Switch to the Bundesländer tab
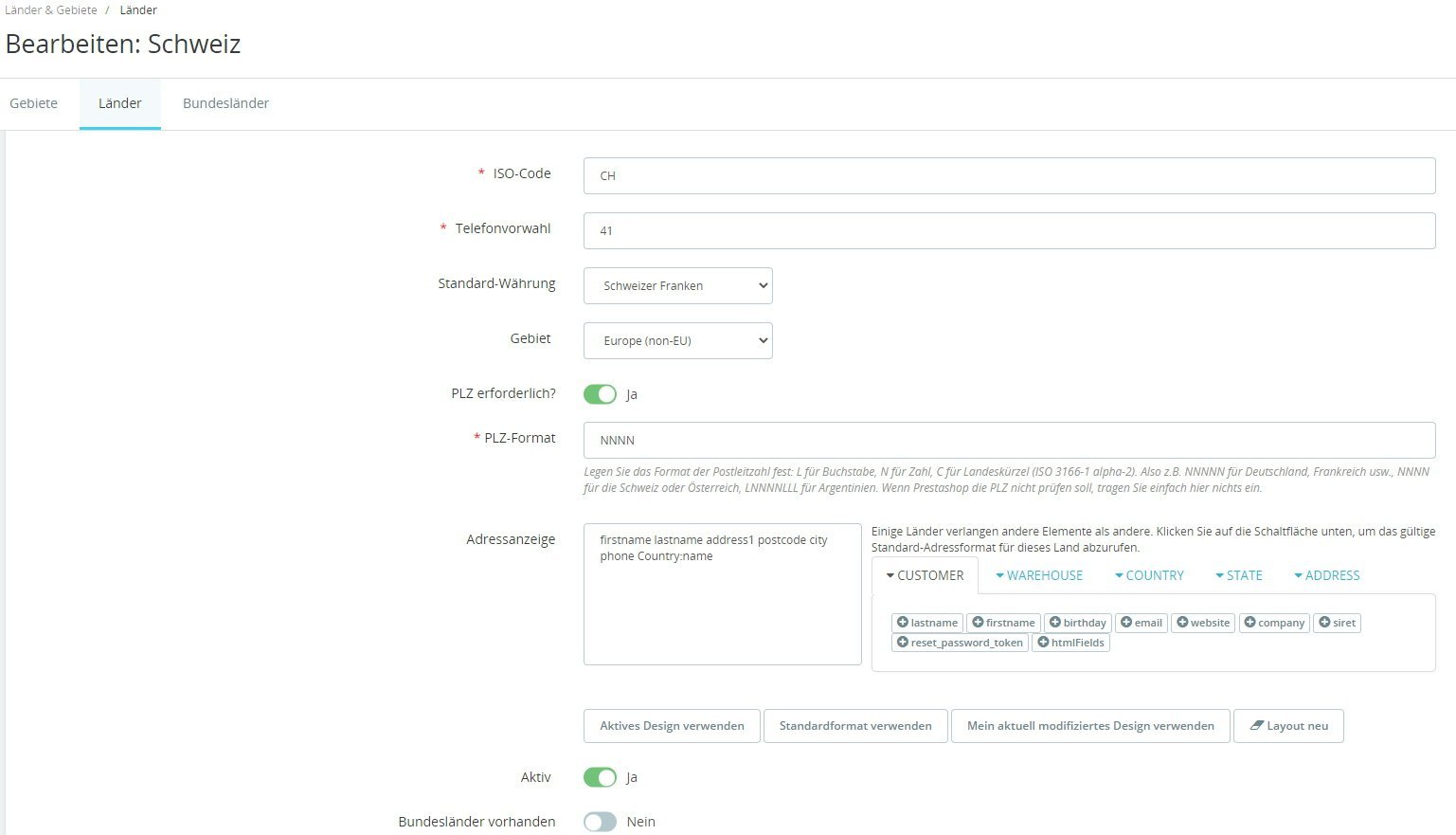Image resolution: width=1456 pixels, height=835 pixels. (225, 103)
